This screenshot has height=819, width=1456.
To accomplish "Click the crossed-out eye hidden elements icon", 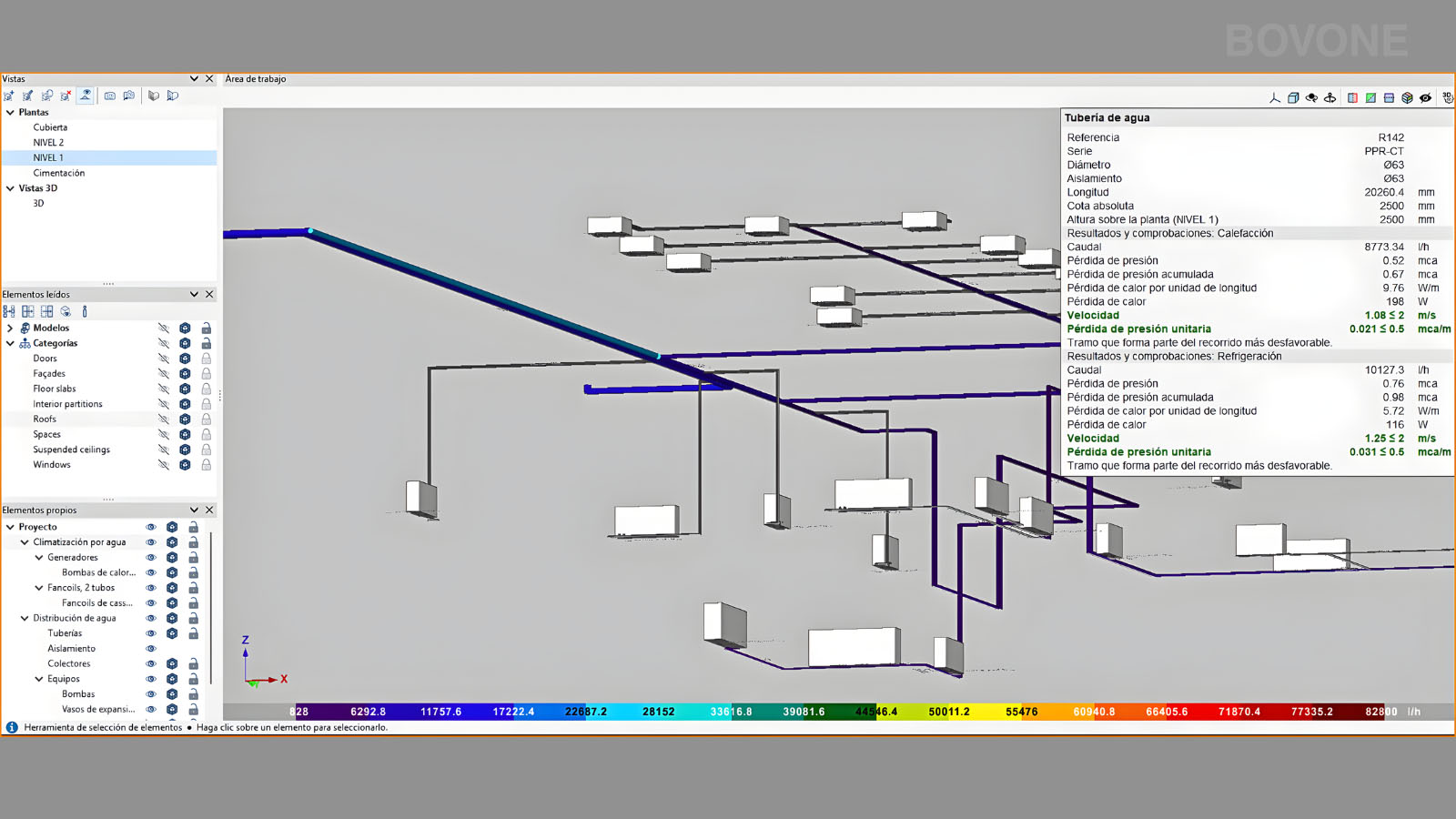I will (1425, 97).
